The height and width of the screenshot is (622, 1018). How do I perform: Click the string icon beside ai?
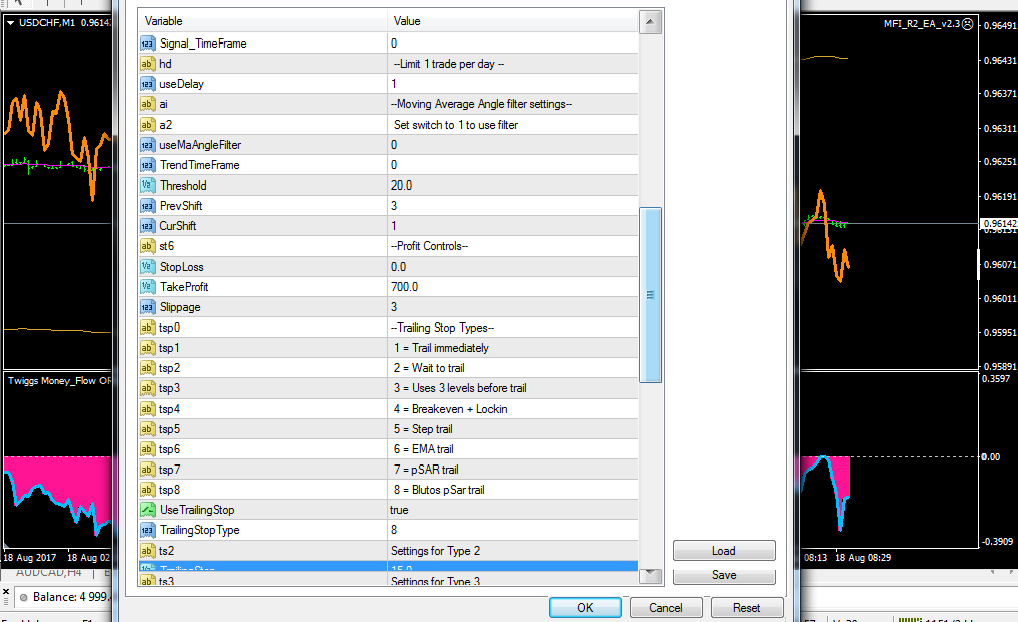[147, 104]
